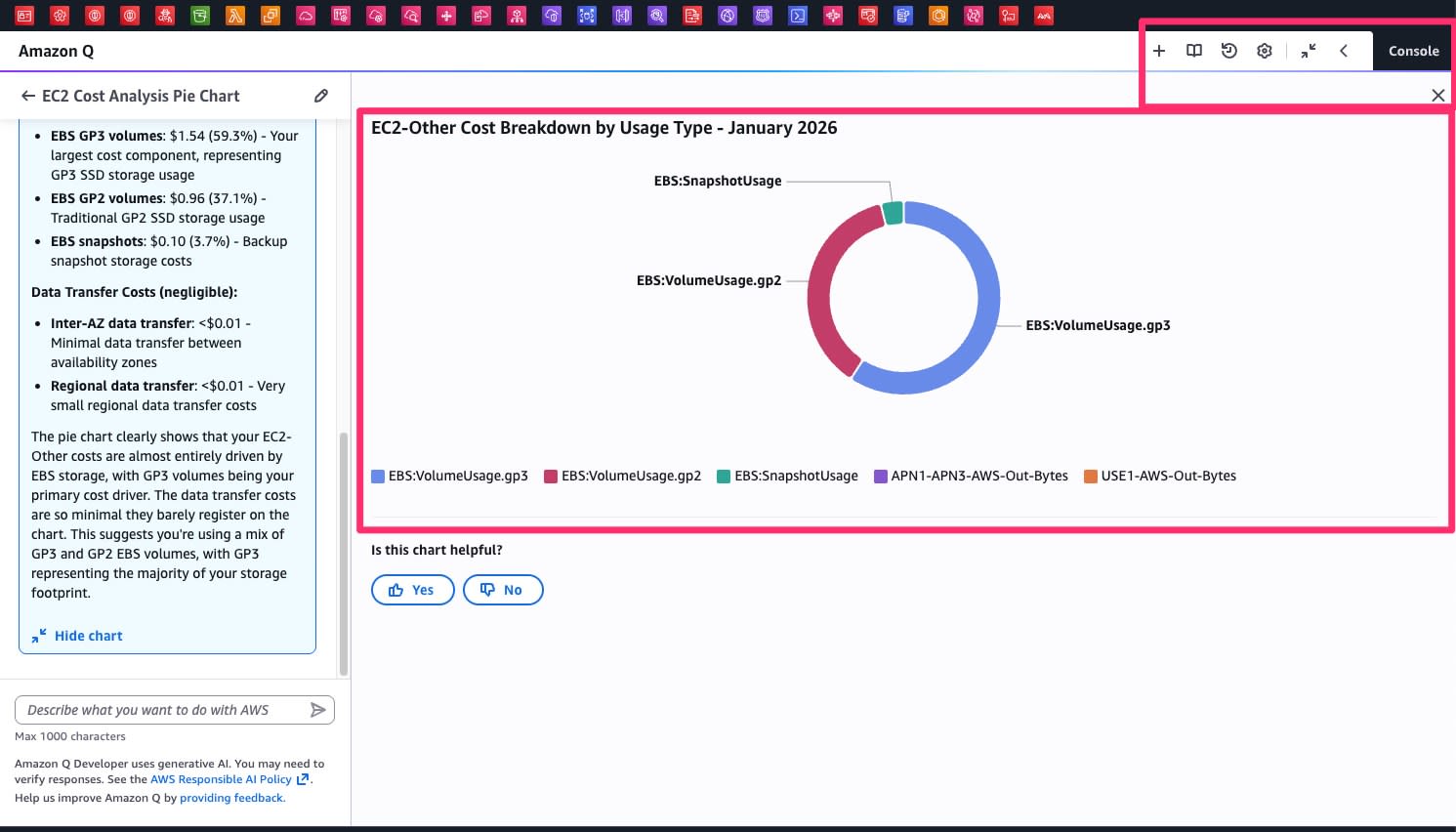Toggle EBS:SnapshotUsage legend entry
Image resolution: width=1456 pixels, height=832 pixels.
[x=788, y=476]
